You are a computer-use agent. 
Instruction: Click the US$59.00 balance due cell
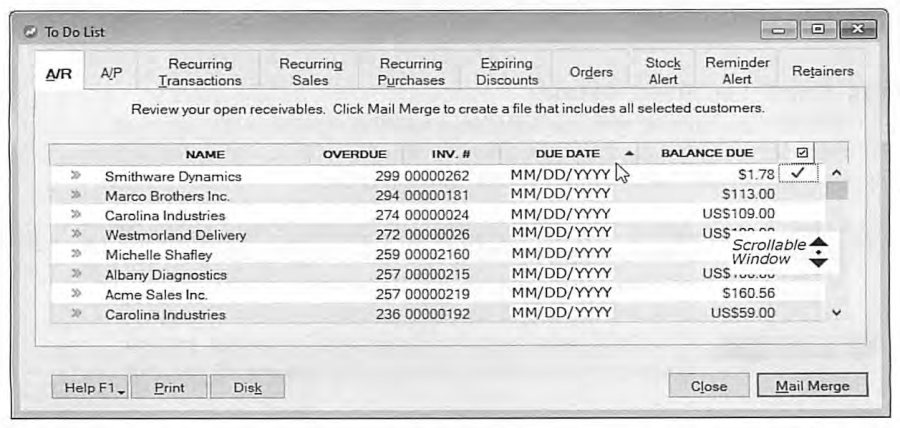coord(743,313)
